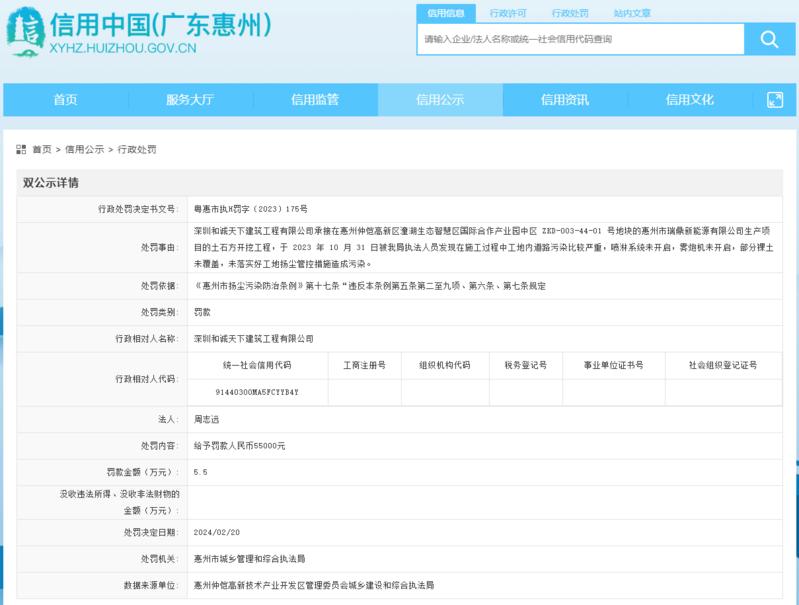Image resolution: width=799 pixels, height=605 pixels.
Task: Click the penalty type value 罚款
Action: tap(202, 312)
